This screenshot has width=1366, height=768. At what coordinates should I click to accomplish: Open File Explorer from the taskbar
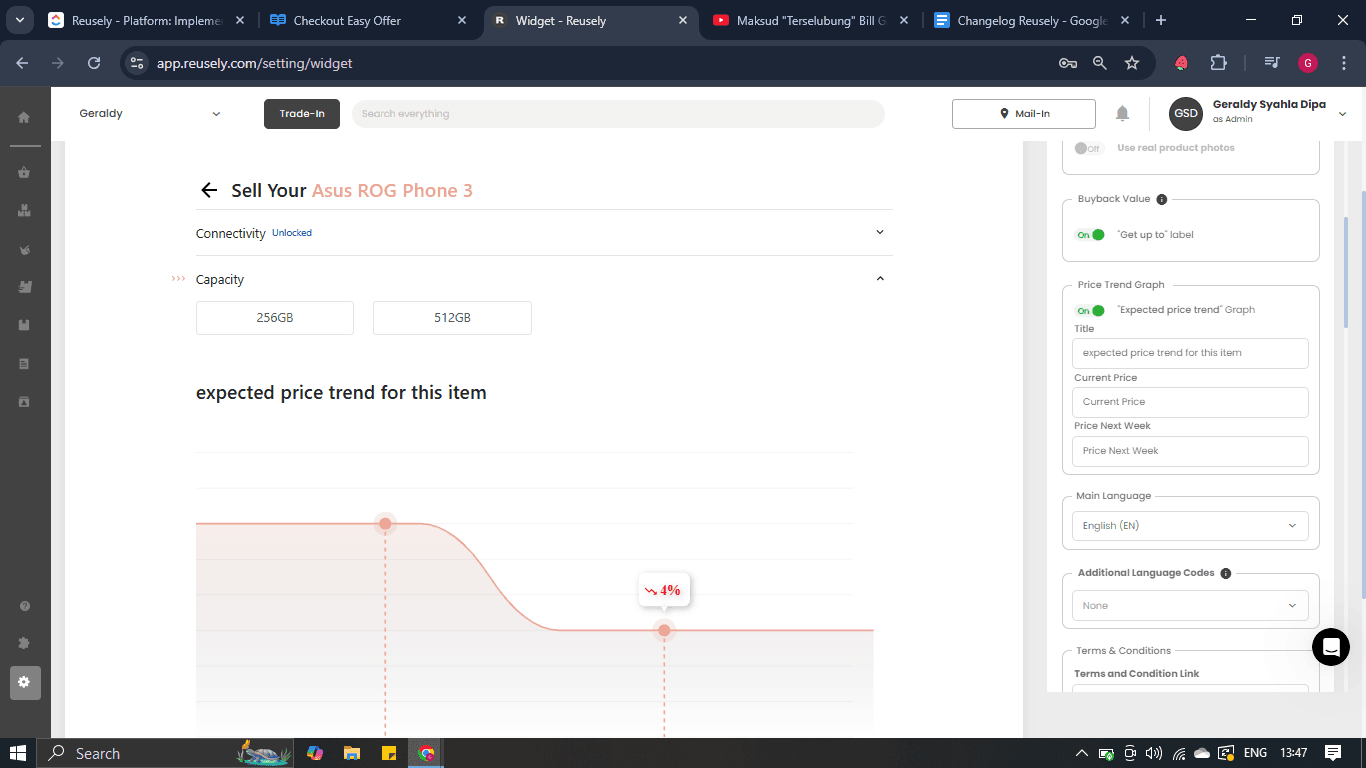351,753
